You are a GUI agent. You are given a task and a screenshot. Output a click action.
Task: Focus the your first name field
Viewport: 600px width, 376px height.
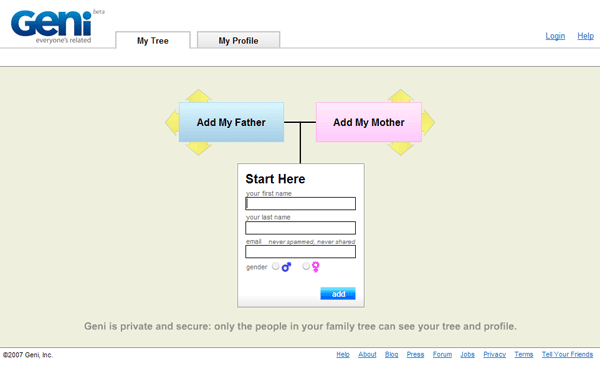[300, 203]
